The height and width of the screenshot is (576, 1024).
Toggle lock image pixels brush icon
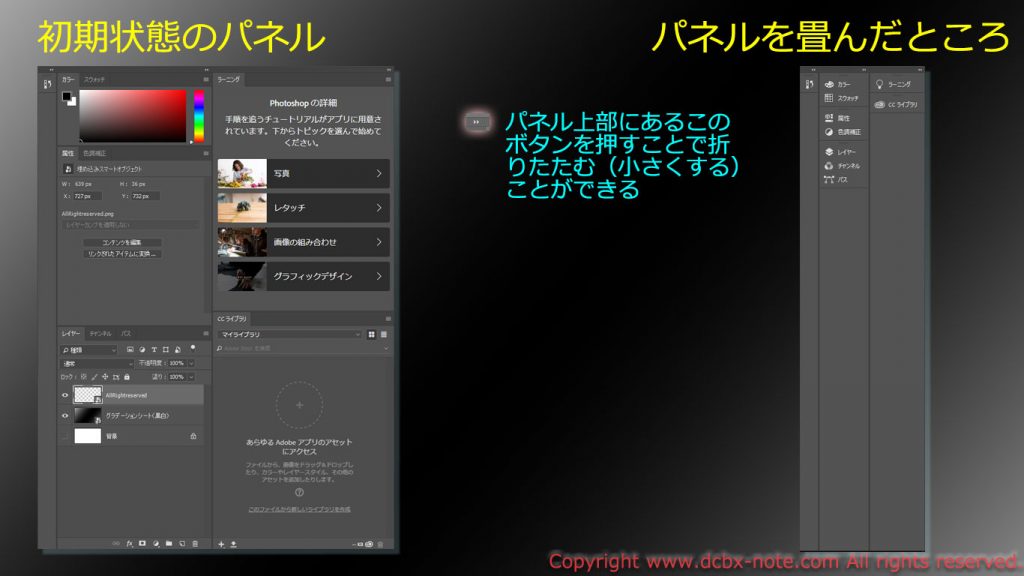click(94, 377)
